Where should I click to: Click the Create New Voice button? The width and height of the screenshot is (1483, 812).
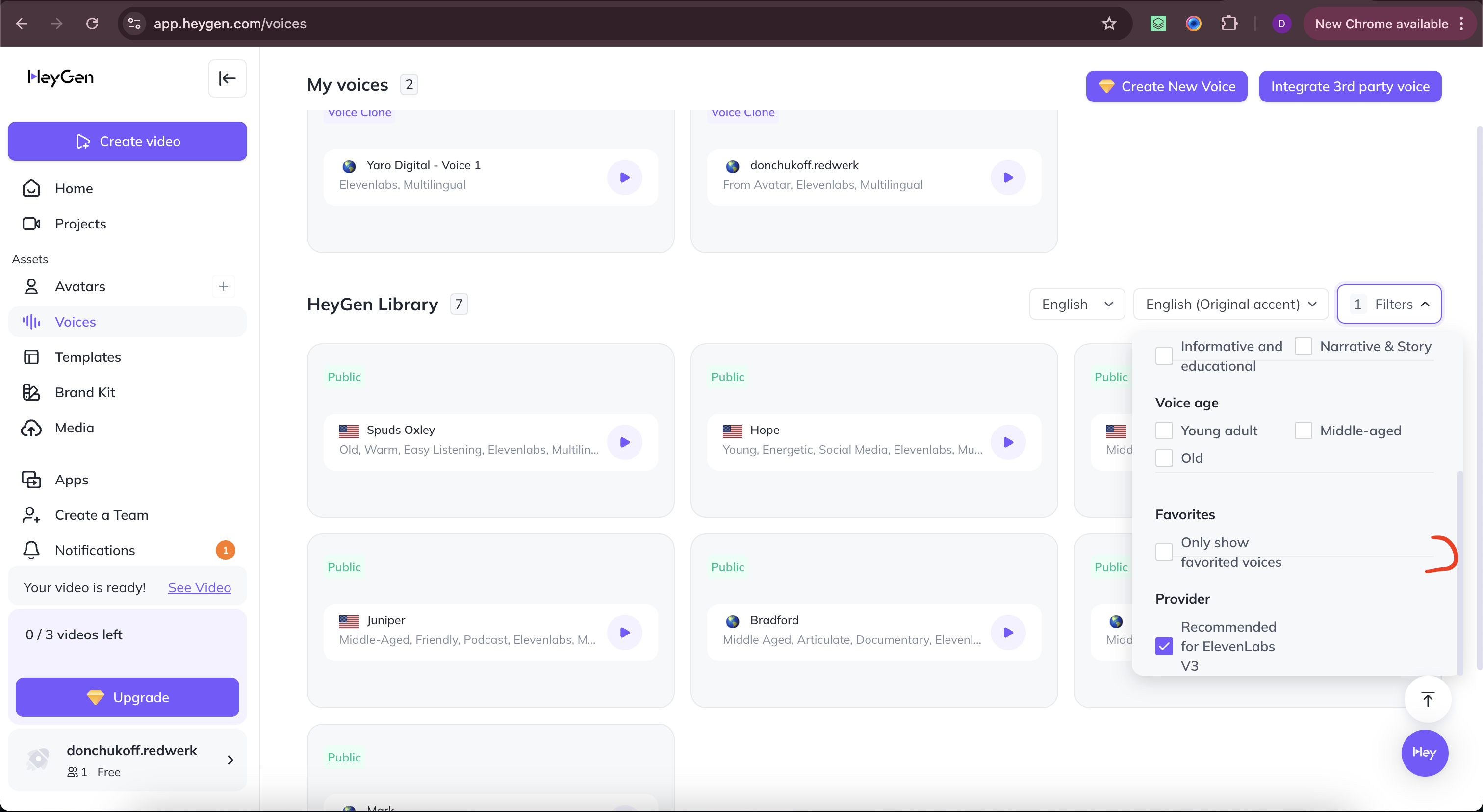[1166, 86]
